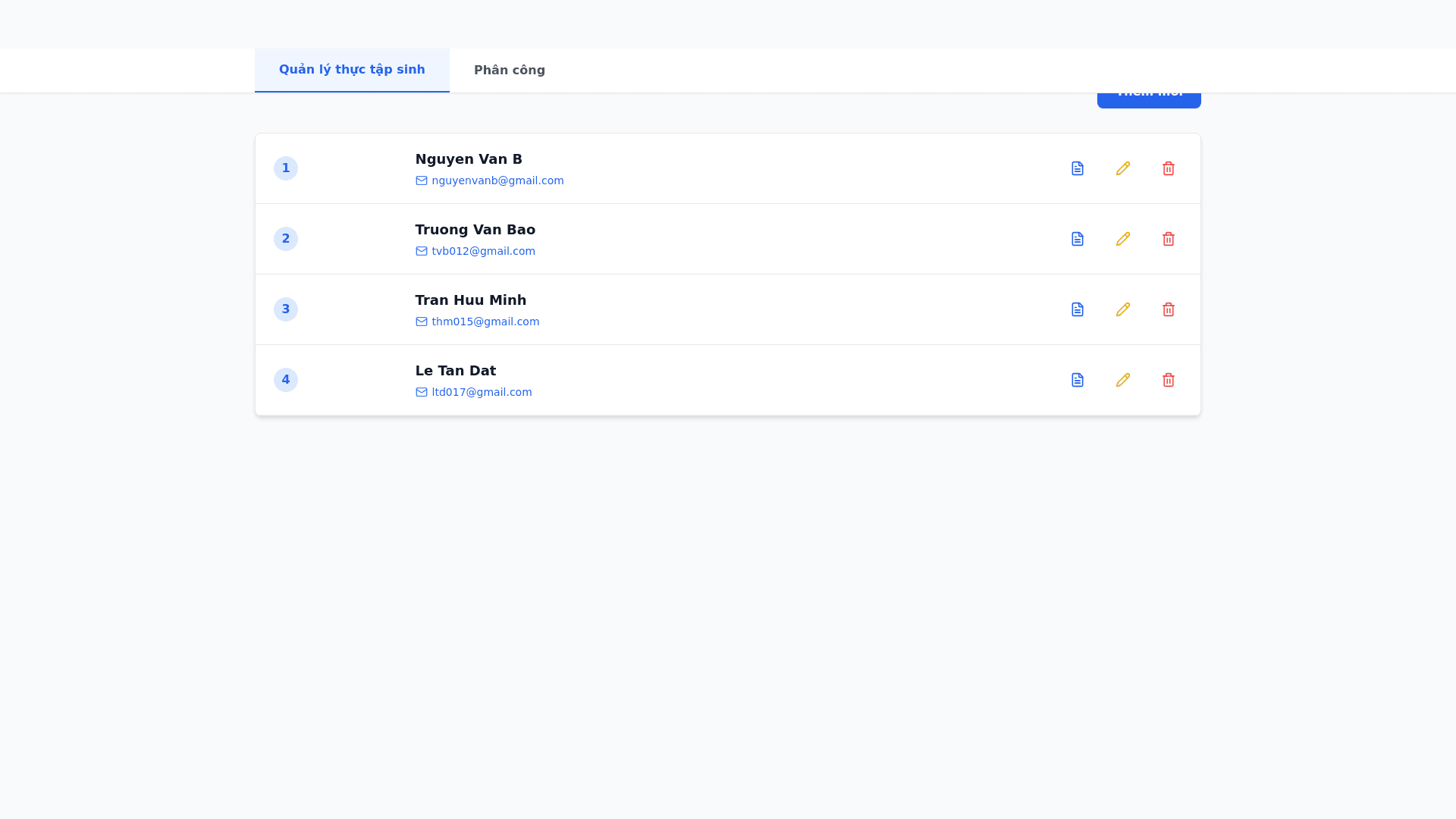Select Quản lý thực tập sinh tab
Viewport: 1456px width, 819px height.
[x=352, y=70]
